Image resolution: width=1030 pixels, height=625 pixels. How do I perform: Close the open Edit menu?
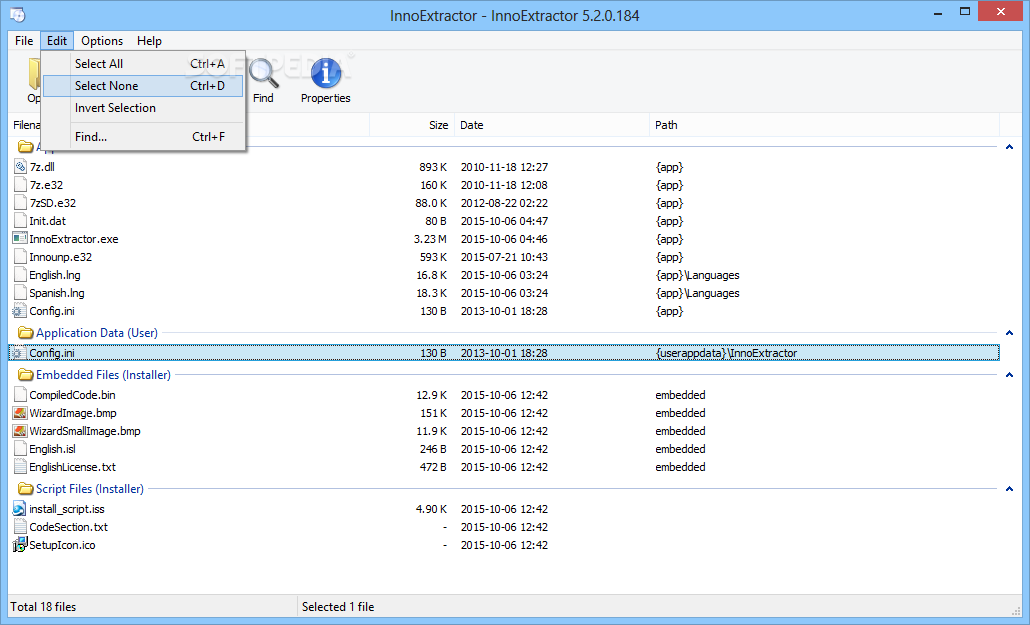57,41
